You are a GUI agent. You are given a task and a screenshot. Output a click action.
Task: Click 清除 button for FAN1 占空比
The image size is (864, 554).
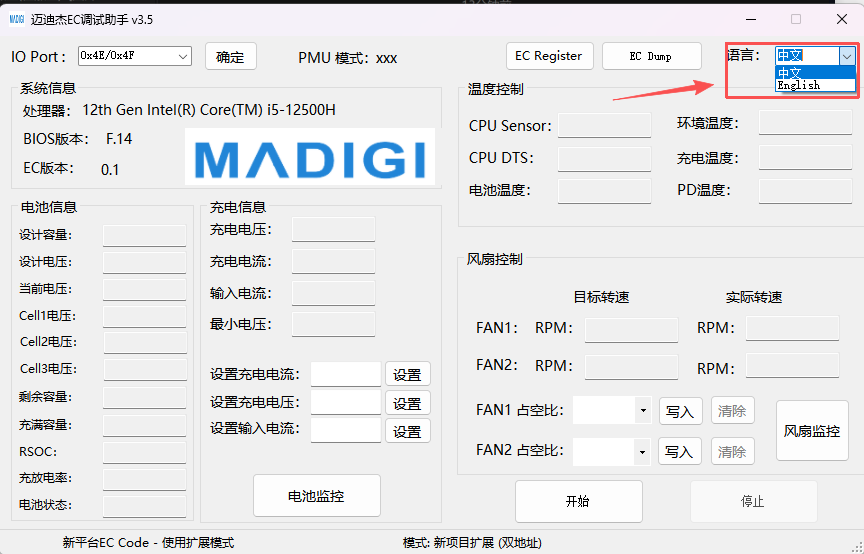point(732,411)
